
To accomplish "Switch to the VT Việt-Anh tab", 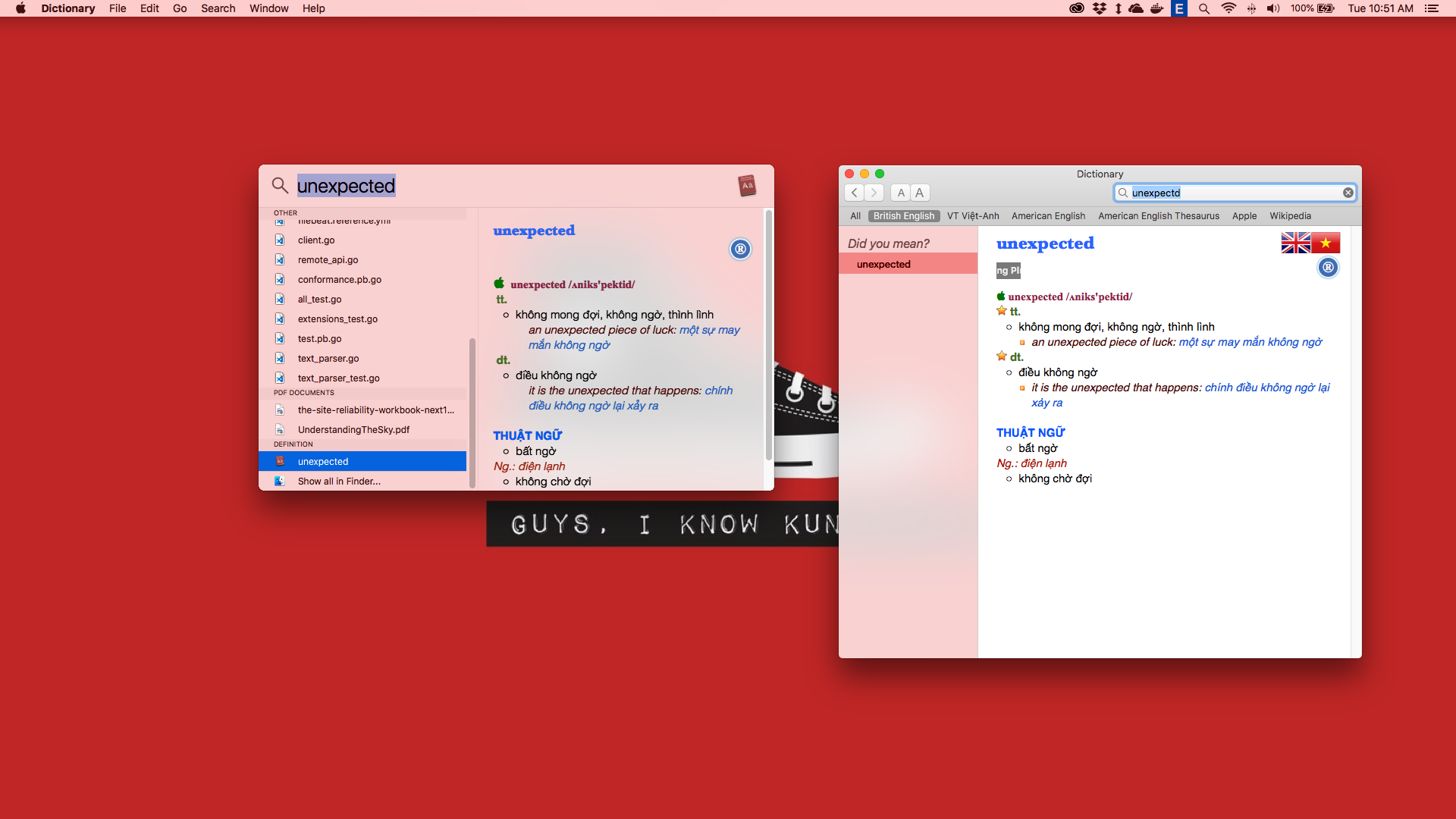I will tap(972, 216).
